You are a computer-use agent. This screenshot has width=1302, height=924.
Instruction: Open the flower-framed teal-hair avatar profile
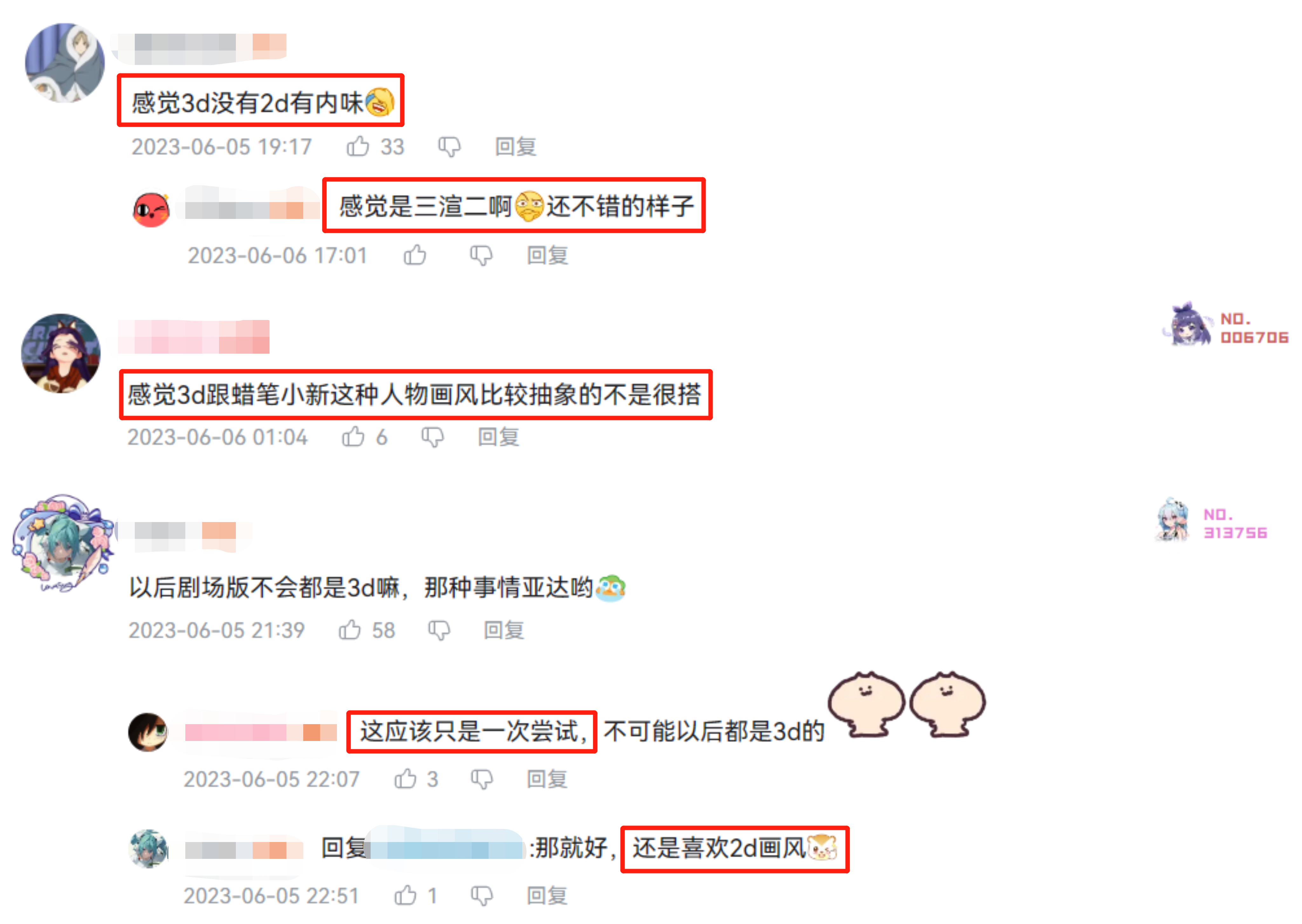63,543
